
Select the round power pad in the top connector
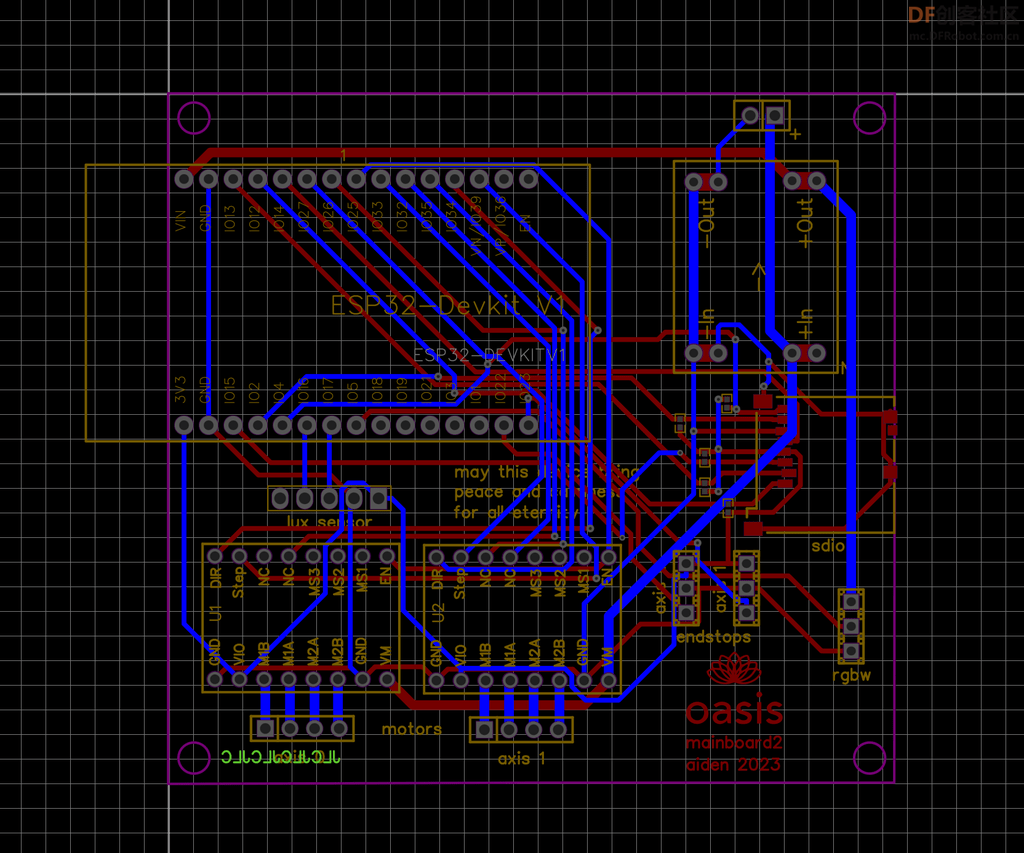[x=750, y=116]
